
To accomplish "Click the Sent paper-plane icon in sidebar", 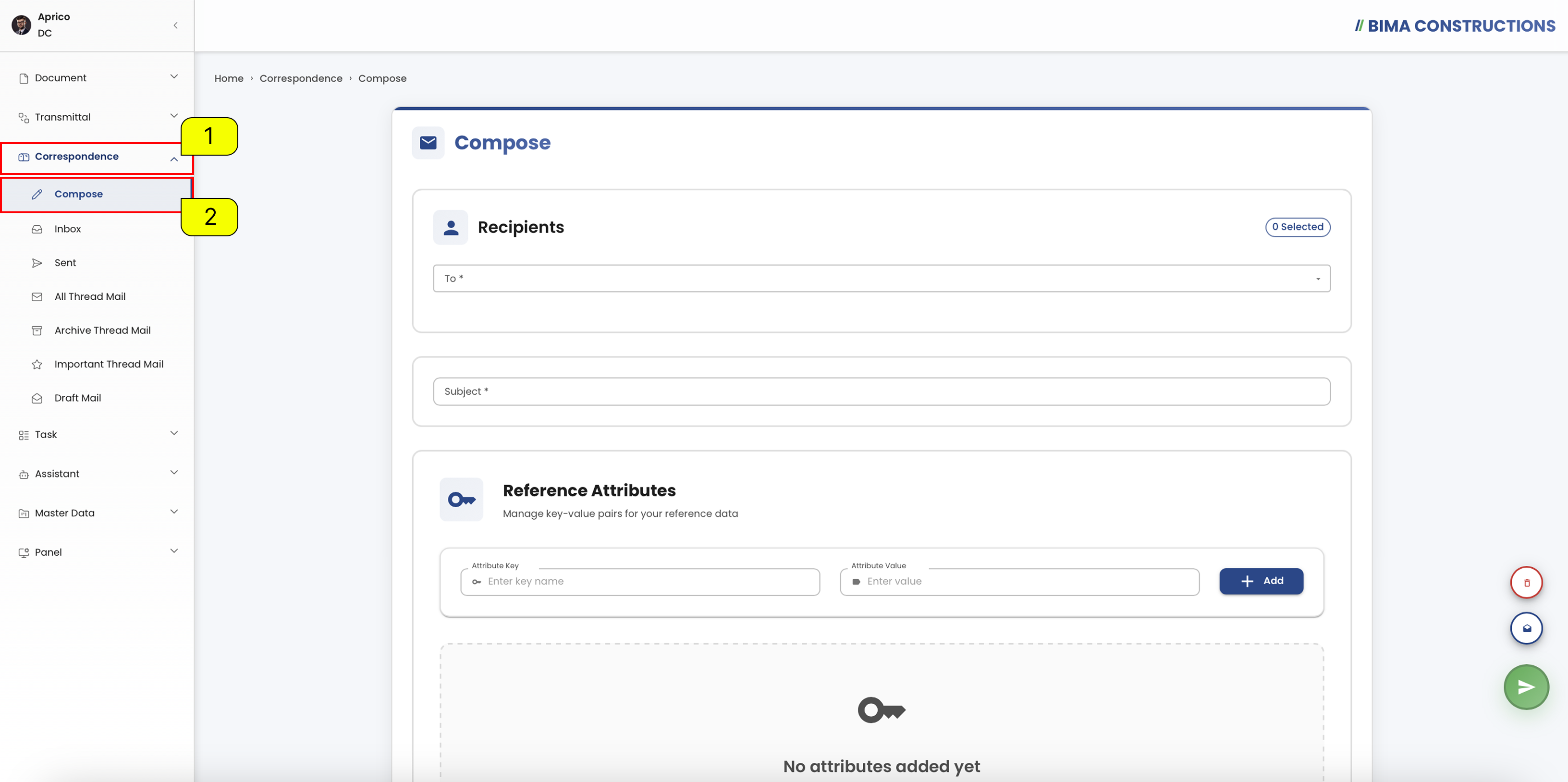I will (37, 263).
